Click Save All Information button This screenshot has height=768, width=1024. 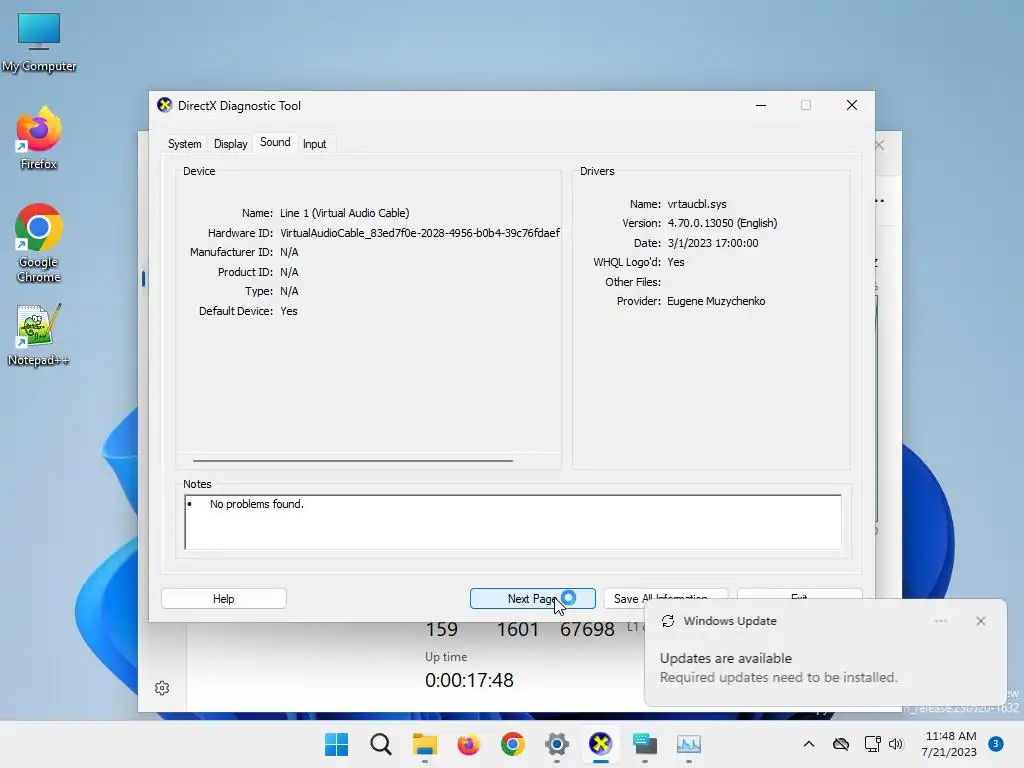(665, 597)
